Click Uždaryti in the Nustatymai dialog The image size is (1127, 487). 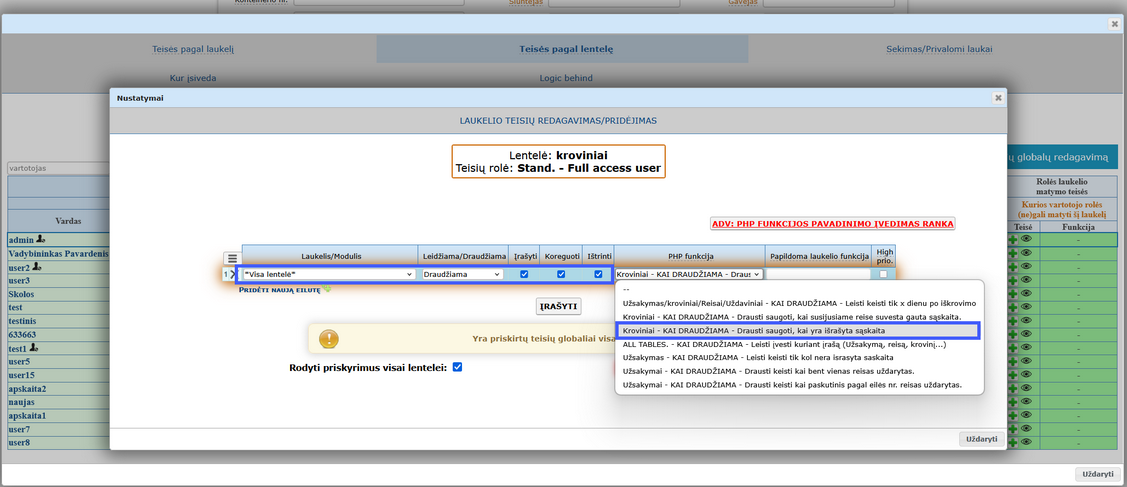981,439
